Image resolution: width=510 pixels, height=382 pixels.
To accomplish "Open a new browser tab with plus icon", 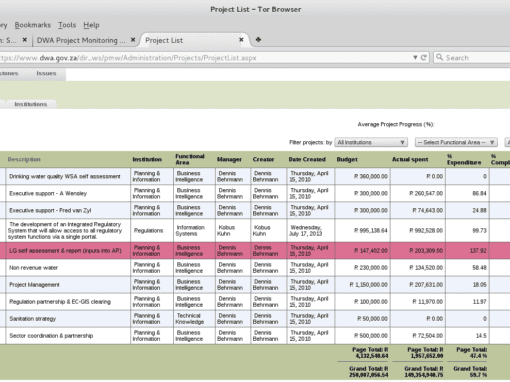I will point(258,40).
